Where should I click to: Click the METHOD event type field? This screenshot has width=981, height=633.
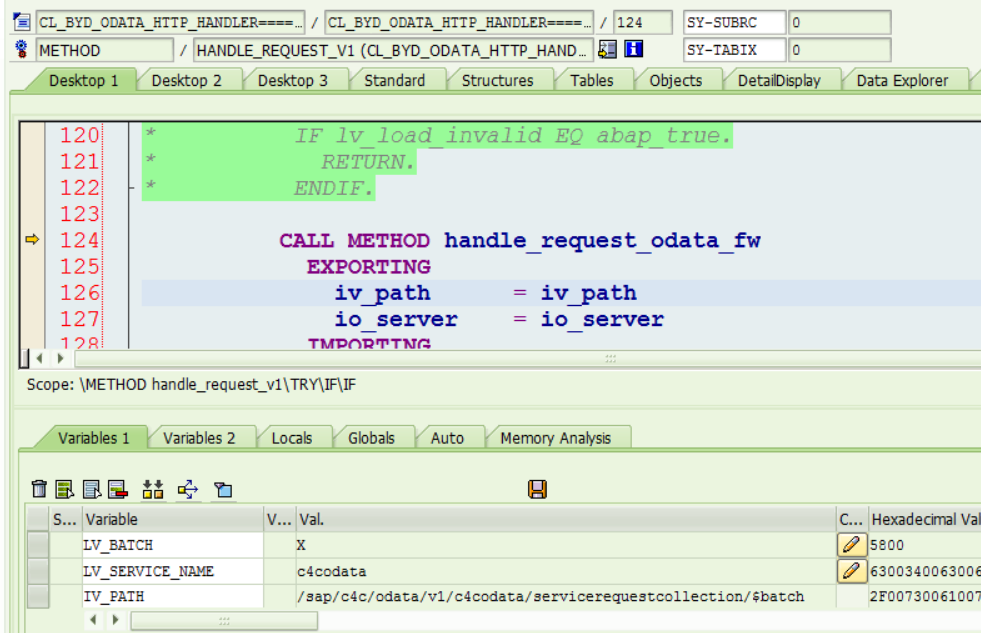point(104,49)
